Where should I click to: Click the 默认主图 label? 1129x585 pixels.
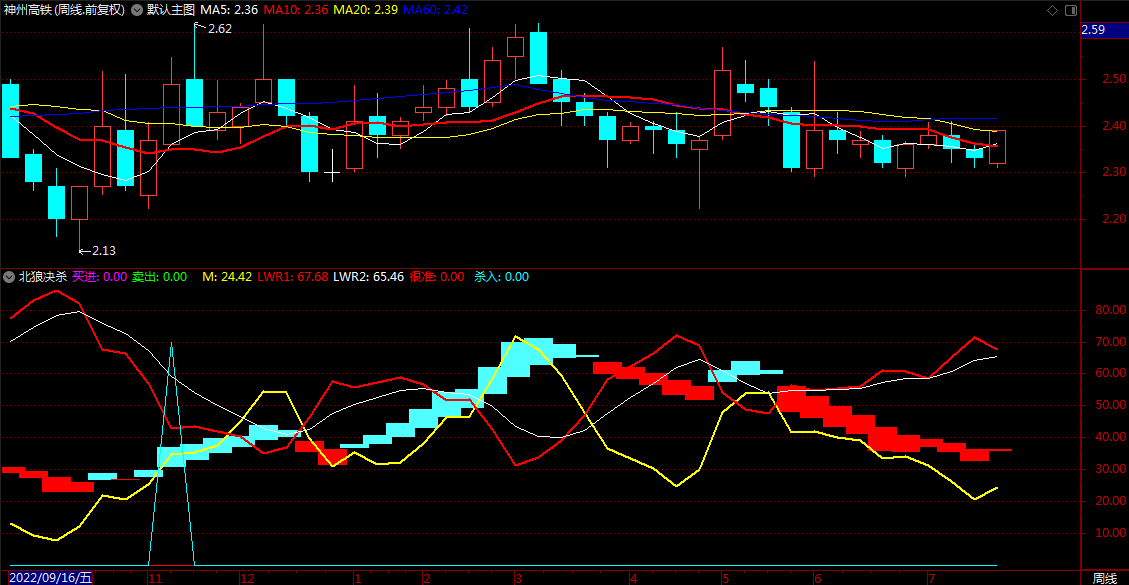(171, 10)
